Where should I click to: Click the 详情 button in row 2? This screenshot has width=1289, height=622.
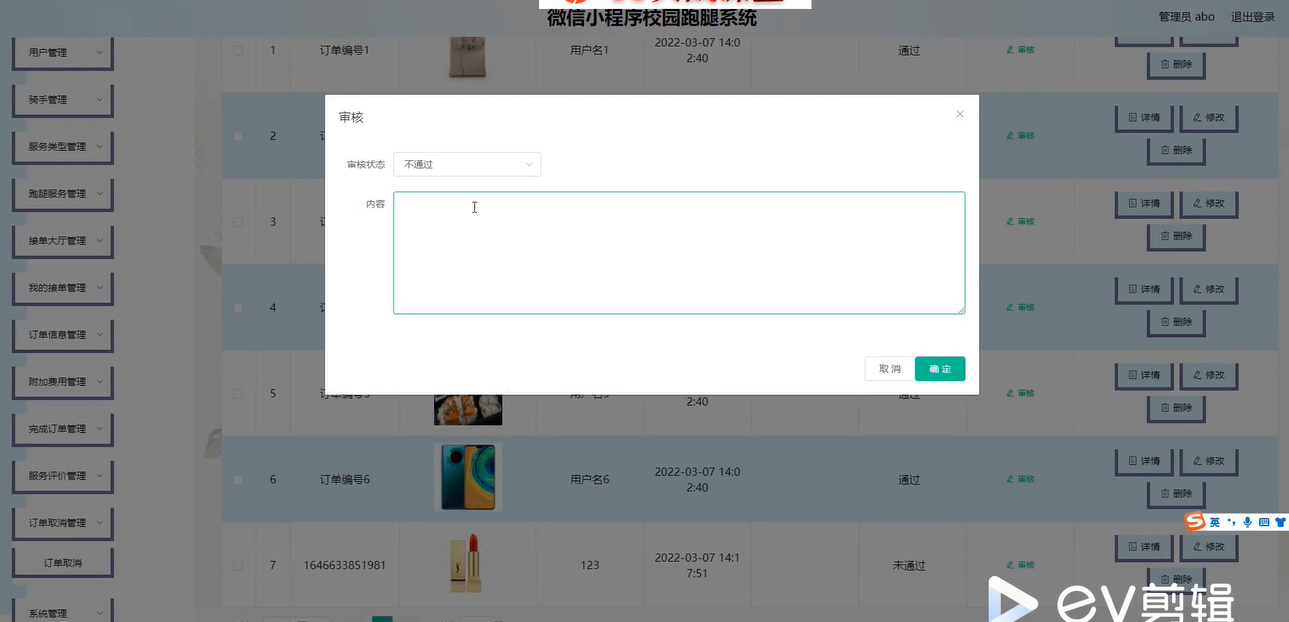[1144, 117]
